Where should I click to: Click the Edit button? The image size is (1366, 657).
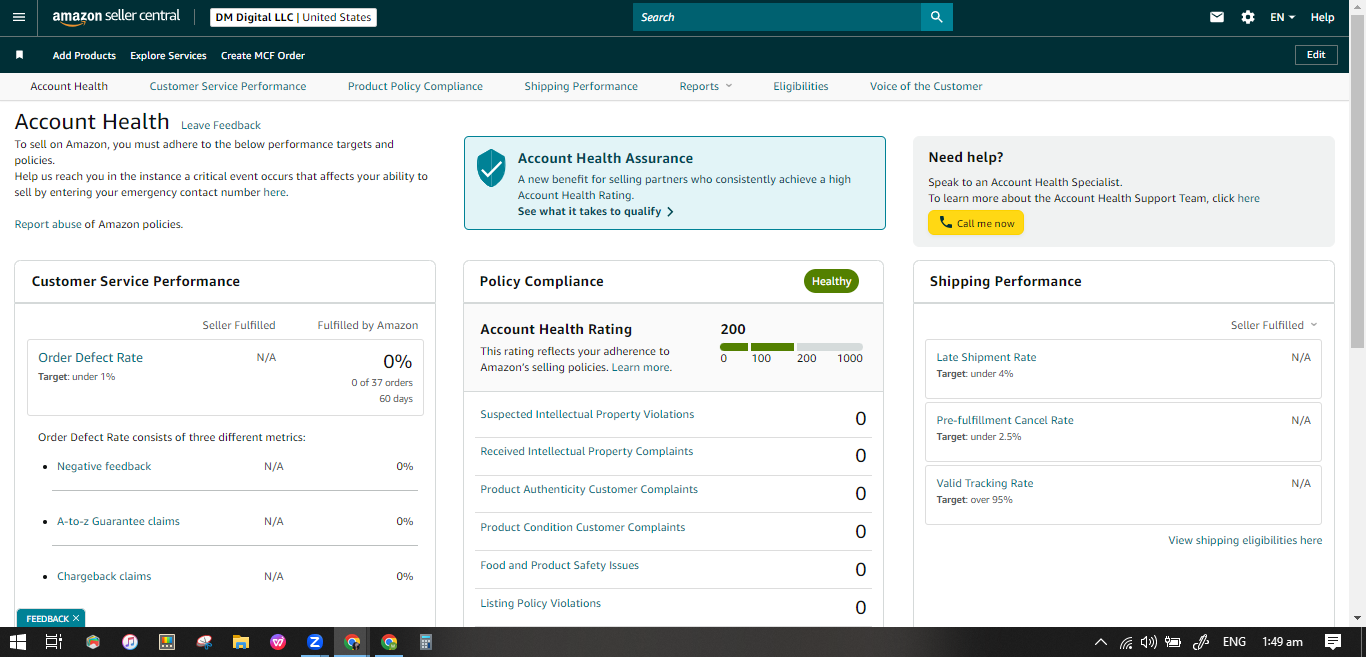1316,55
